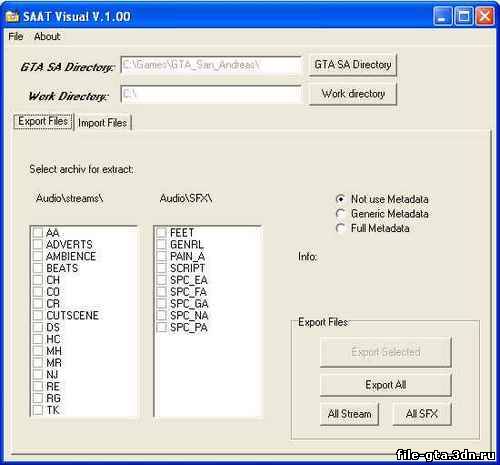The image size is (500, 465).
Task: Check the CO stream archive
Action: pos(38,292)
